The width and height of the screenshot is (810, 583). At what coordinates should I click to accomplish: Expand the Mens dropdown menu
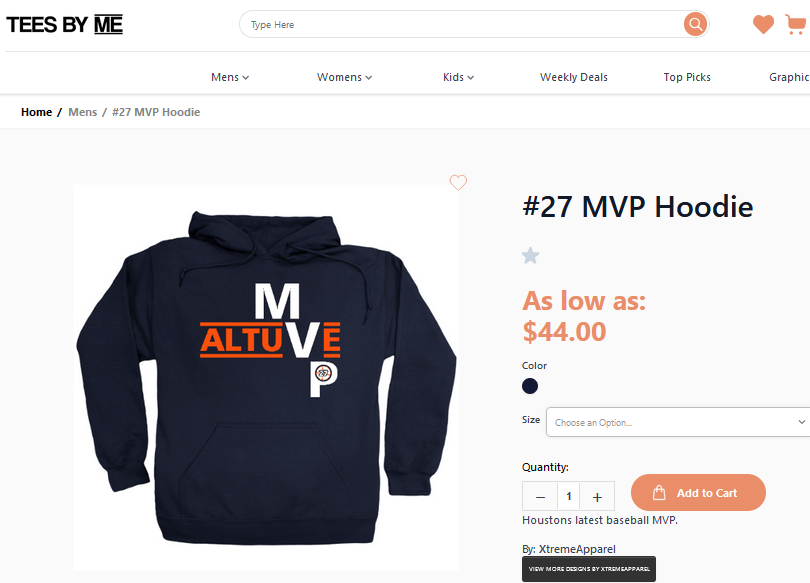coord(230,77)
